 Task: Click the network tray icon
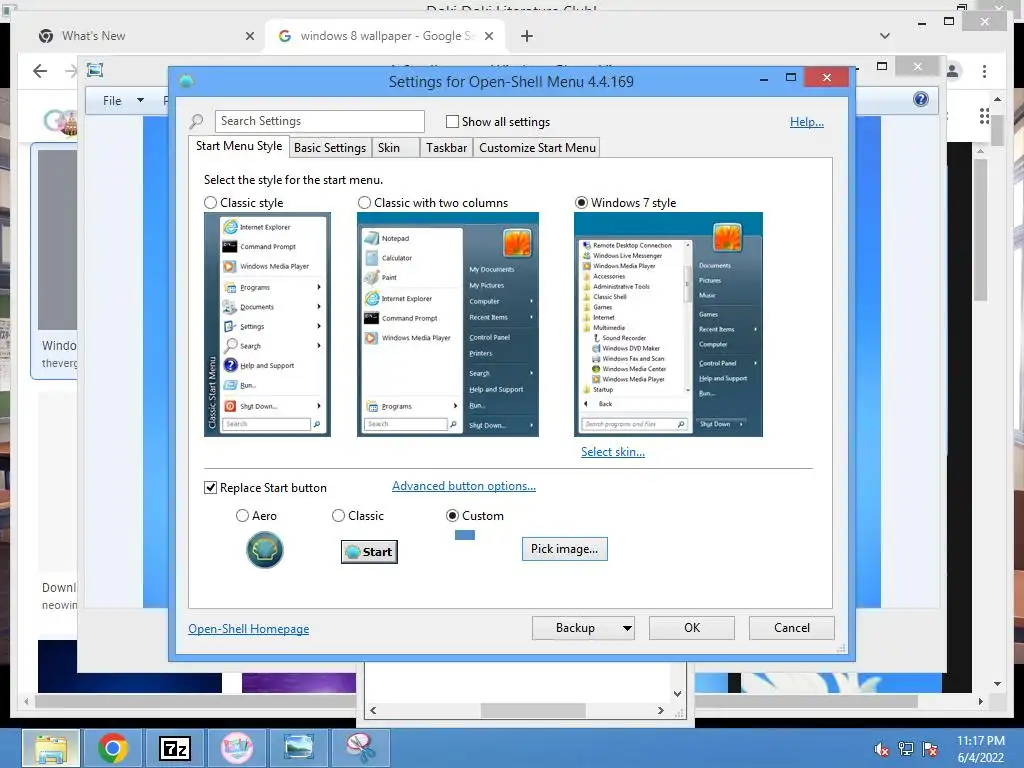[906, 749]
